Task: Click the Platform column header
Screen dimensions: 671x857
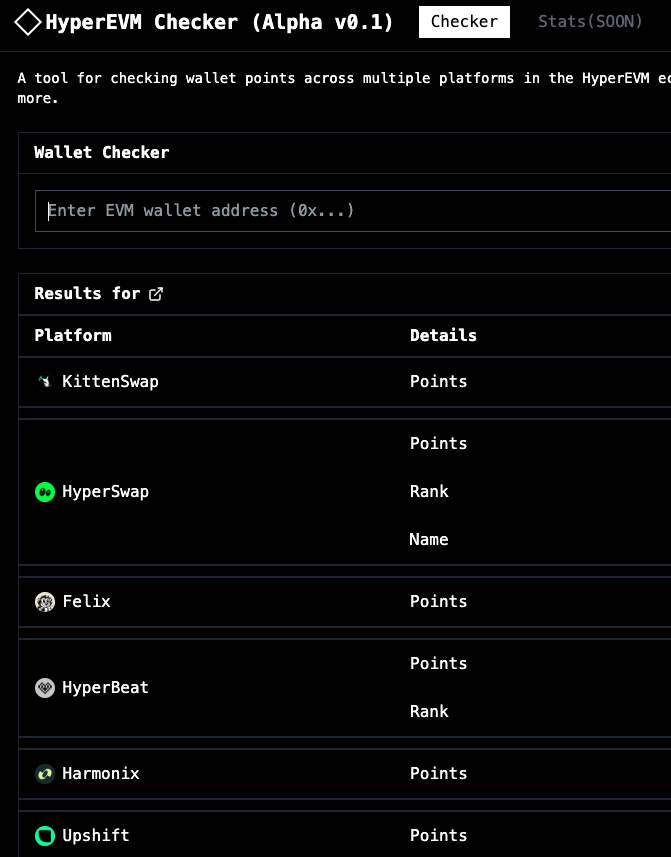Action: pos(73,336)
